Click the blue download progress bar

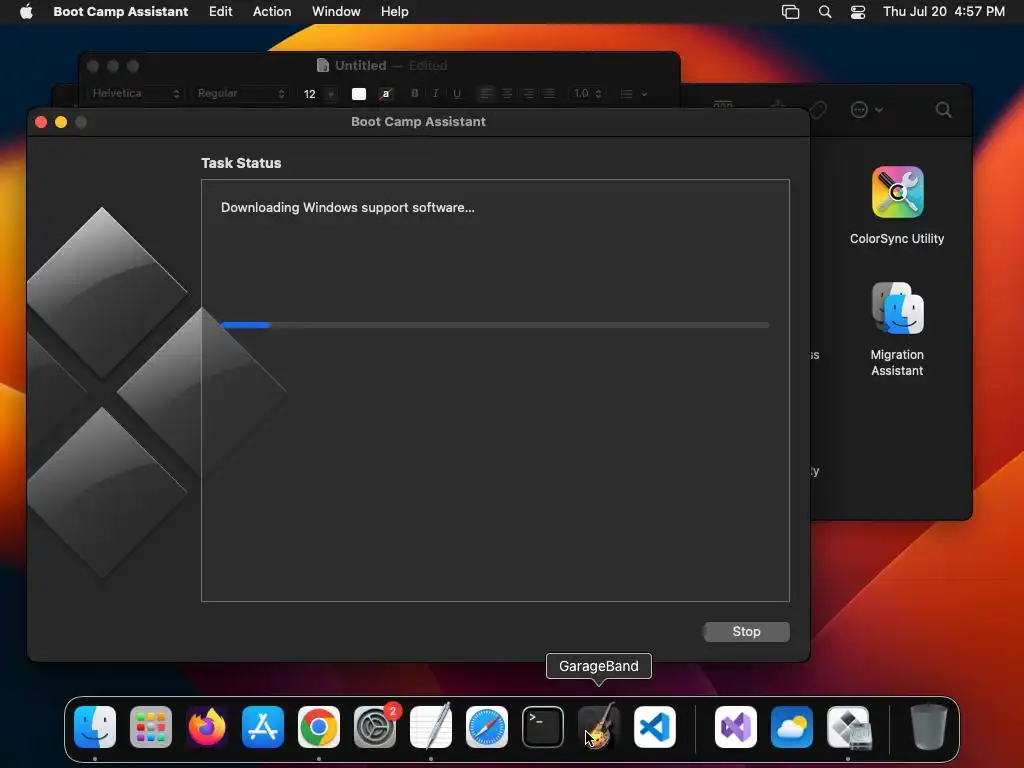(494, 325)
